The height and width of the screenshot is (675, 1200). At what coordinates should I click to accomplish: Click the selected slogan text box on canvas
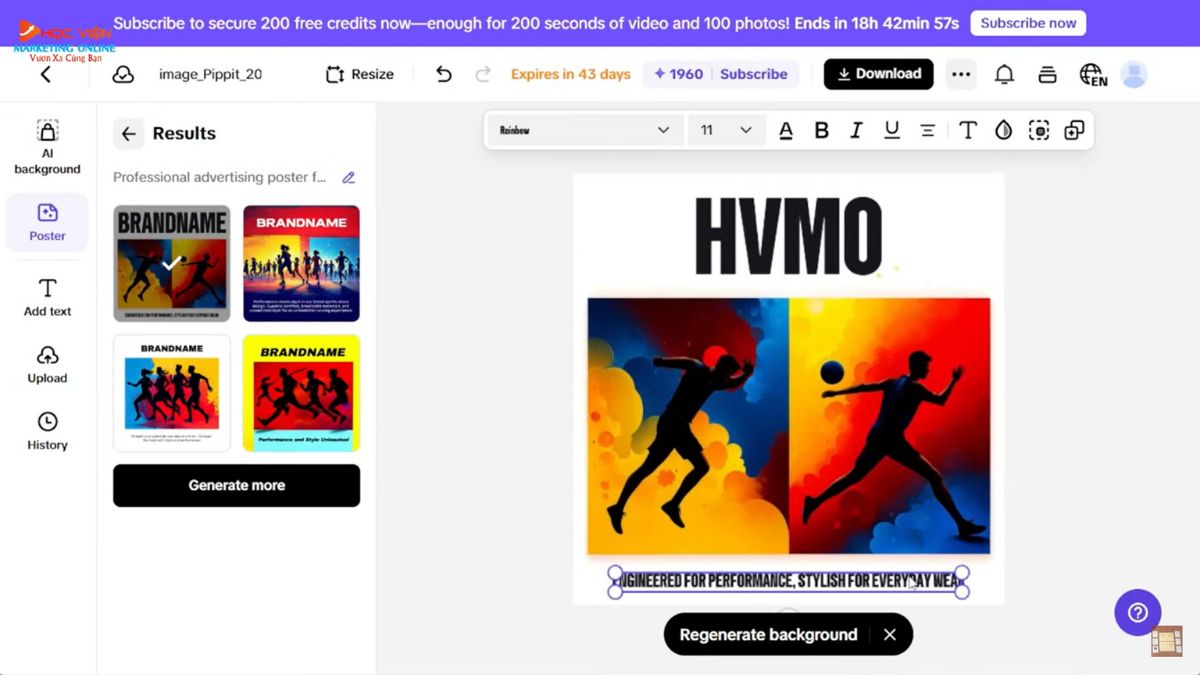coord(788,581)
